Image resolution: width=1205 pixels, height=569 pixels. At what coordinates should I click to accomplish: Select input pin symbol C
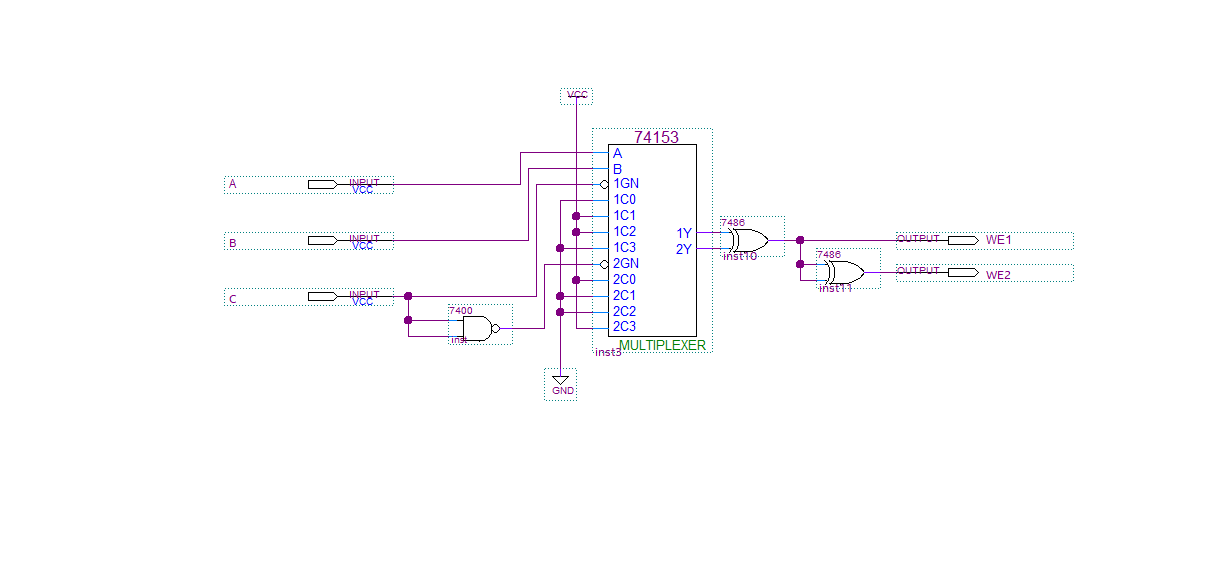322,297
